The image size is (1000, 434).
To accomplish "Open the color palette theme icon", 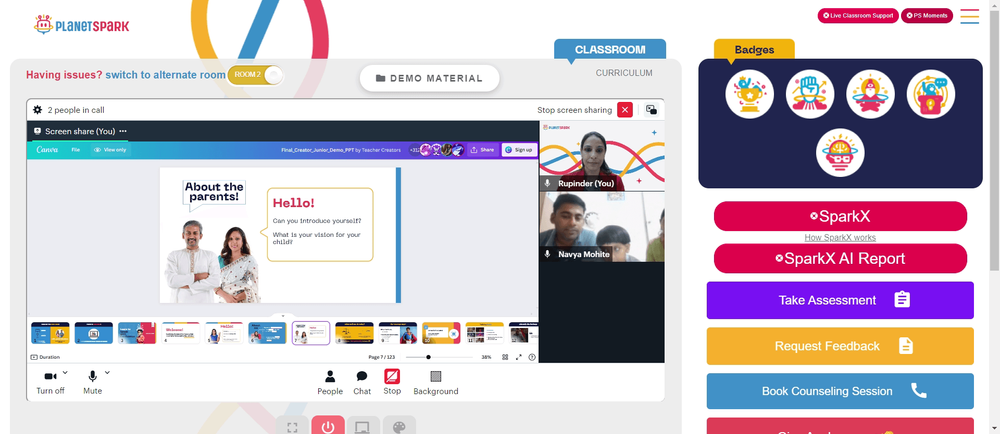I will (x=398, y=427).
